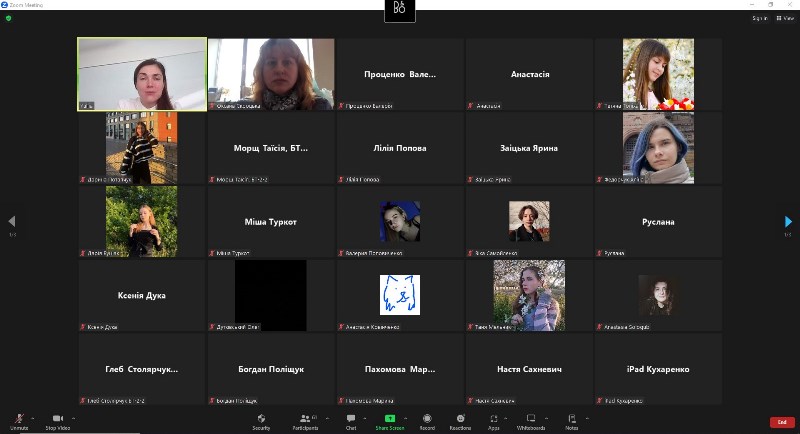The height and width of the screenshot is (434, 800).
Task: Open the View layout menu
Action: 786,18
